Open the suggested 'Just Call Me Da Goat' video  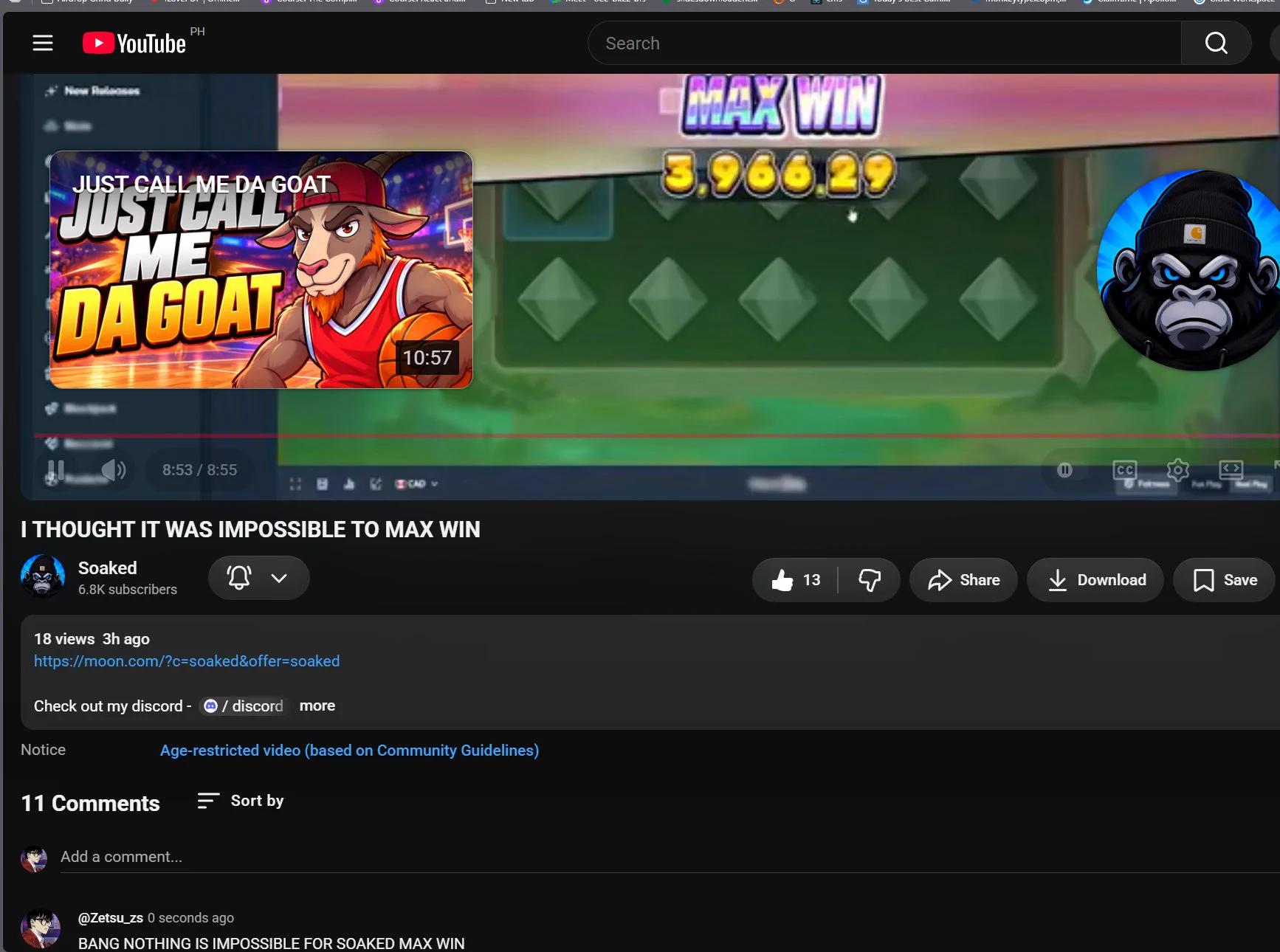pyautogui.click(x=261, y=270)
